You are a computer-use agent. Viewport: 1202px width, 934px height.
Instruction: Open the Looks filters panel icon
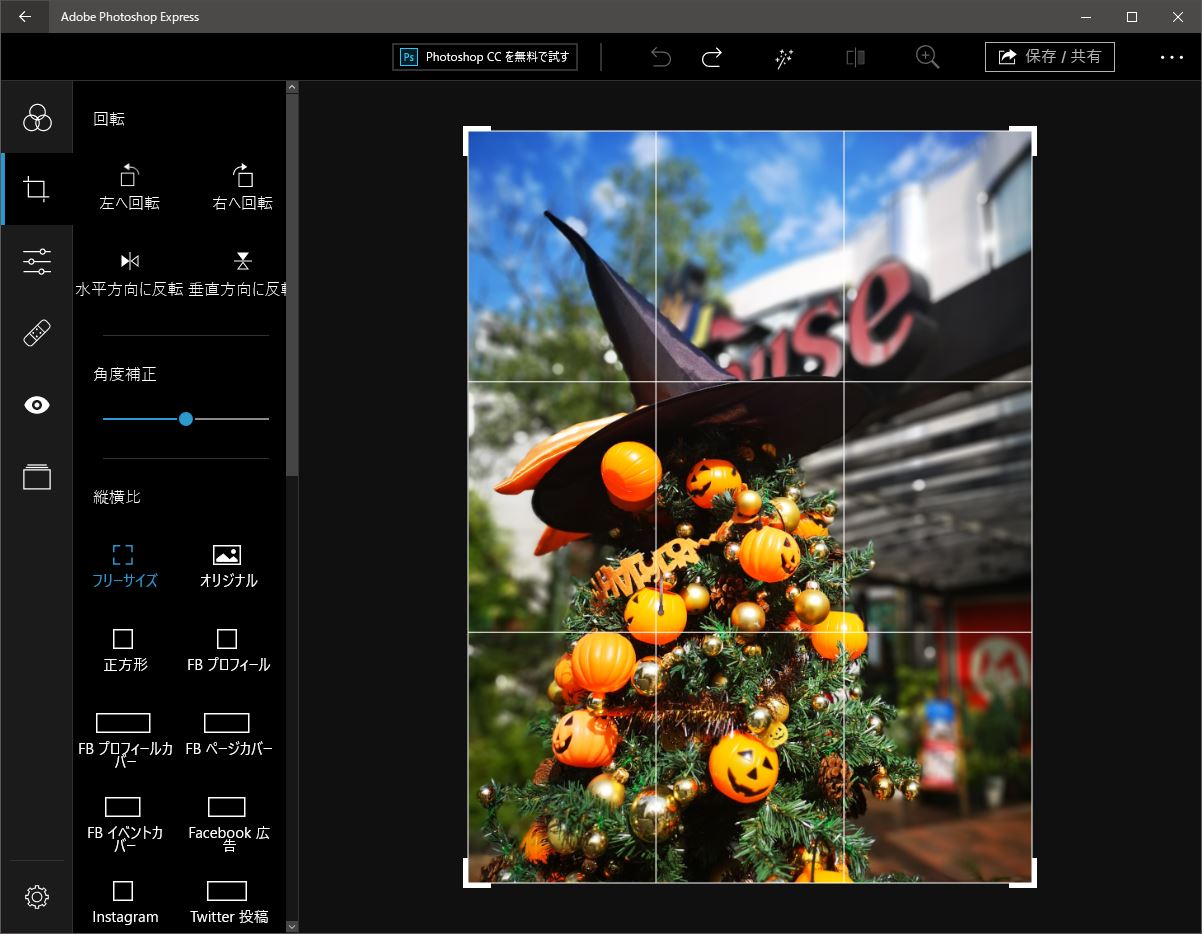(x=37, y=117)
